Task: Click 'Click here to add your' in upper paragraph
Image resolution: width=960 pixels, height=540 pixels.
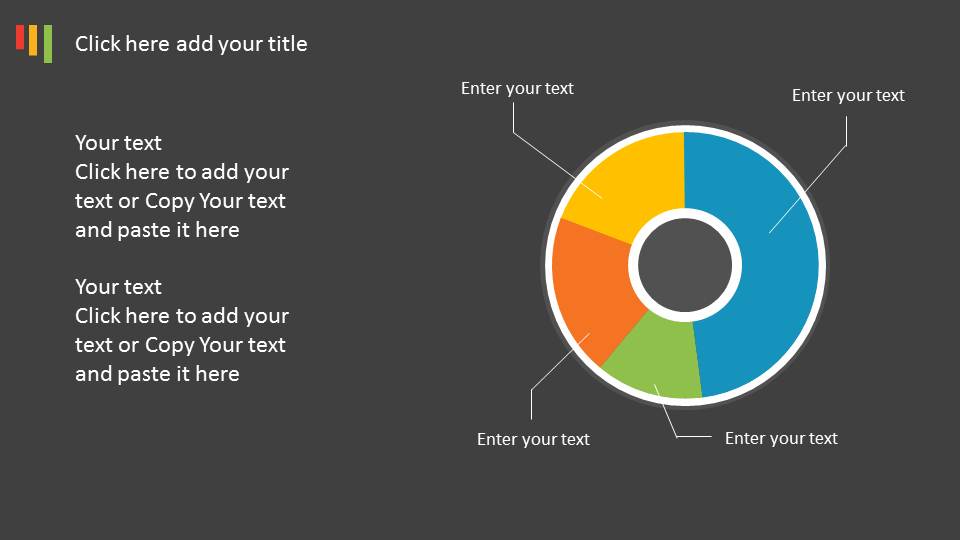Action: tap(182, 172)
